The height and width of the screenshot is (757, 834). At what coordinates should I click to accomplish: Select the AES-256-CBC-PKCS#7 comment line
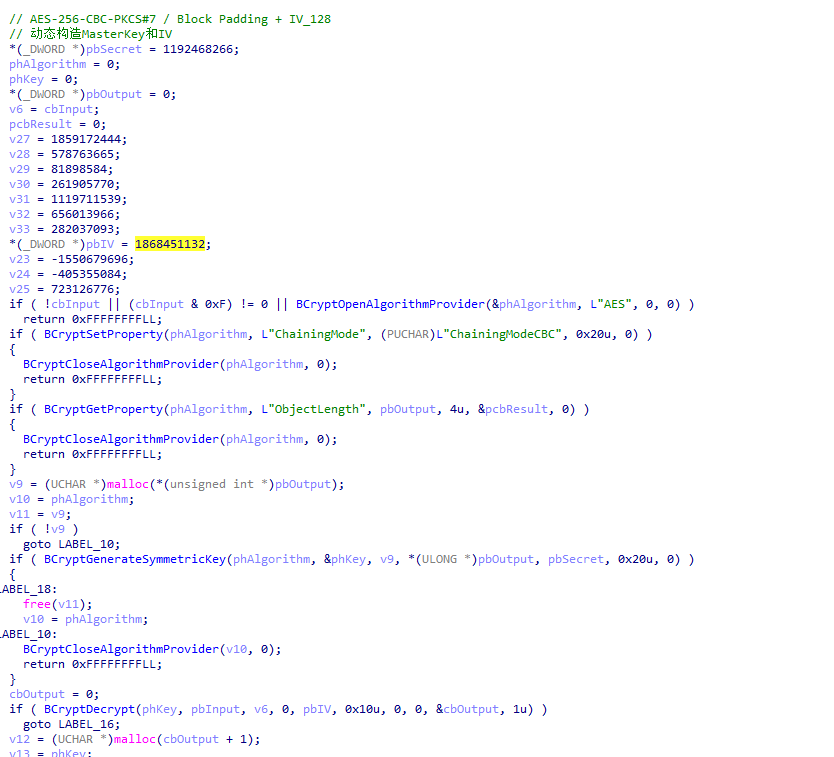click(x=170, y=19)
